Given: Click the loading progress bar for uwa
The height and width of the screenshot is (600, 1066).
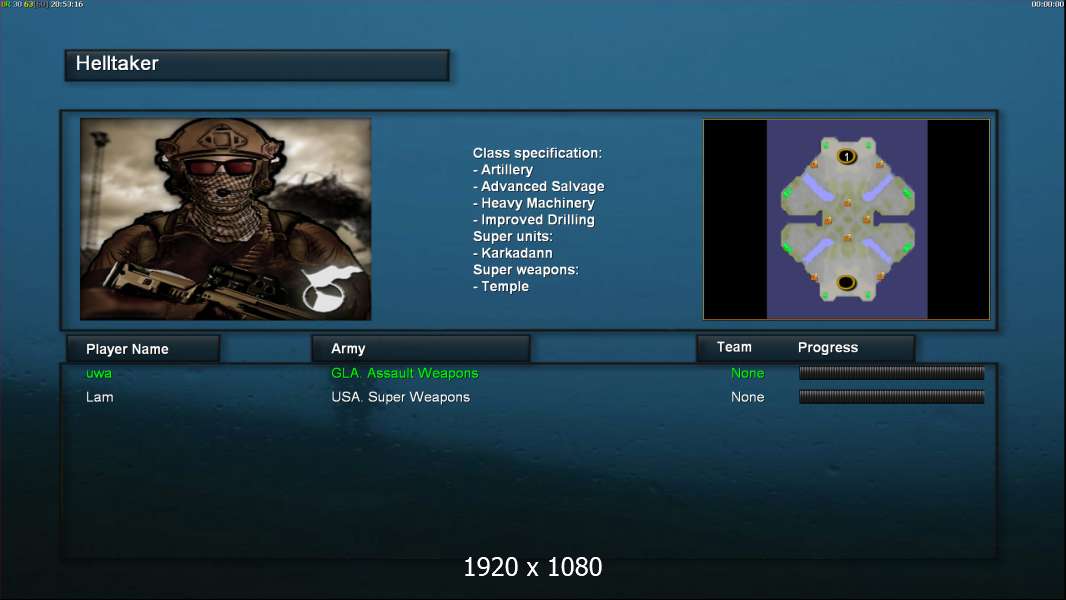Looking at the screenshot, I should tap(891, 372).
